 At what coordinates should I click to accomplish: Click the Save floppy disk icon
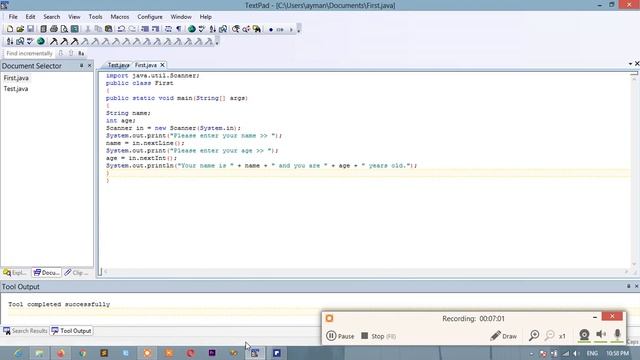(31, 29)
